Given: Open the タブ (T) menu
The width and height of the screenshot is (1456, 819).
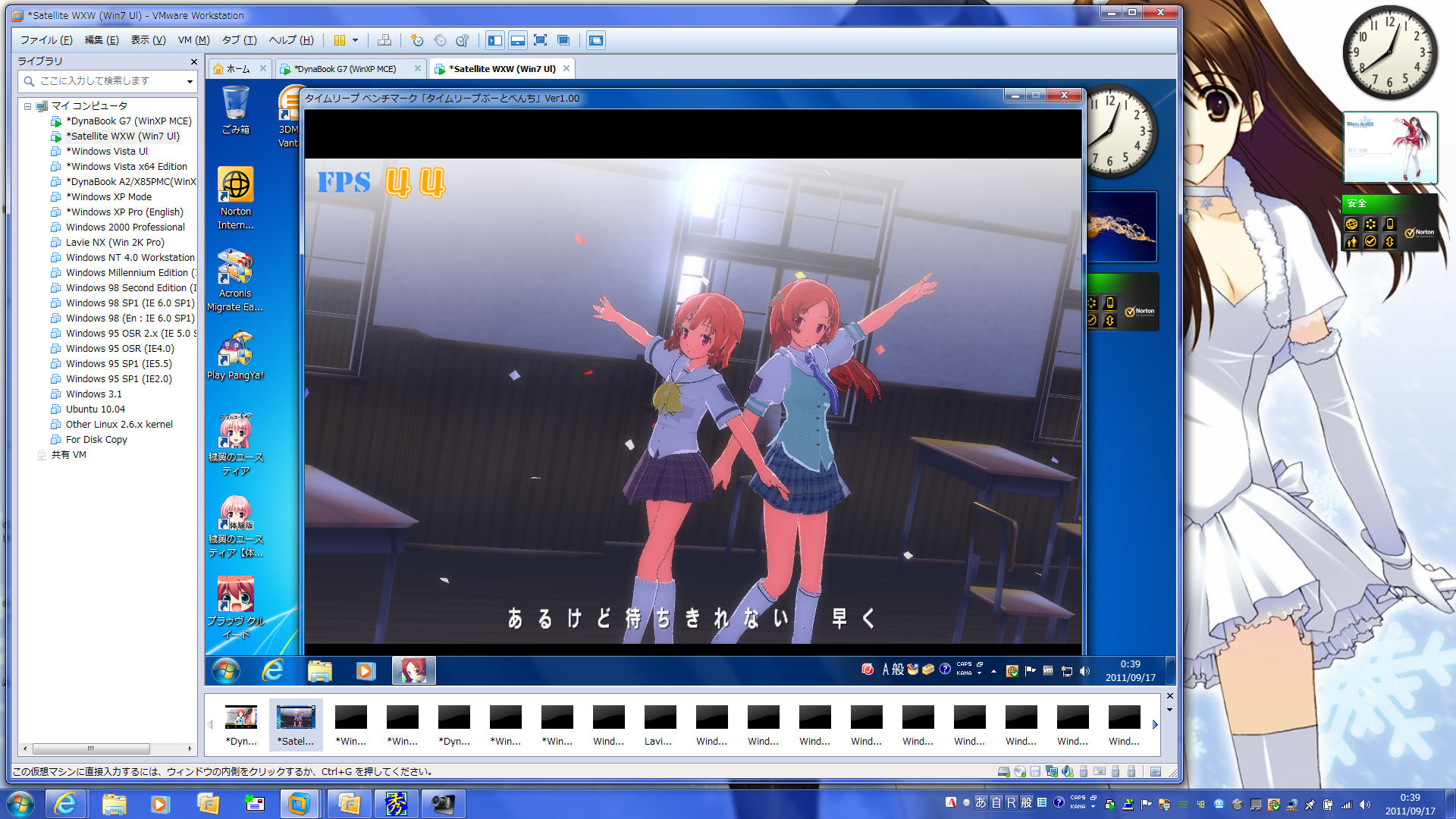Looking at the screenshot, I should [x=239, y=40].
